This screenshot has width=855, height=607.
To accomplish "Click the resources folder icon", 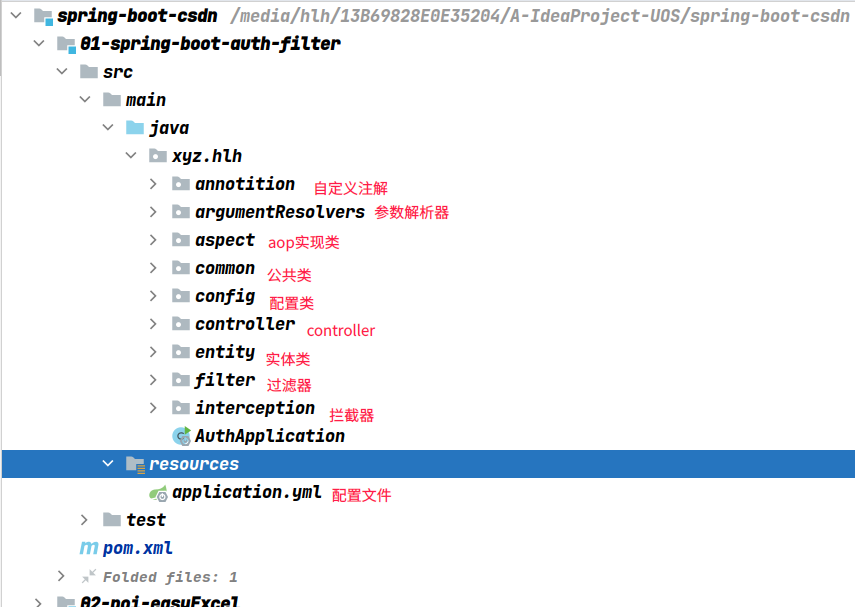I will pyautogui.click(x=135, y=464).
